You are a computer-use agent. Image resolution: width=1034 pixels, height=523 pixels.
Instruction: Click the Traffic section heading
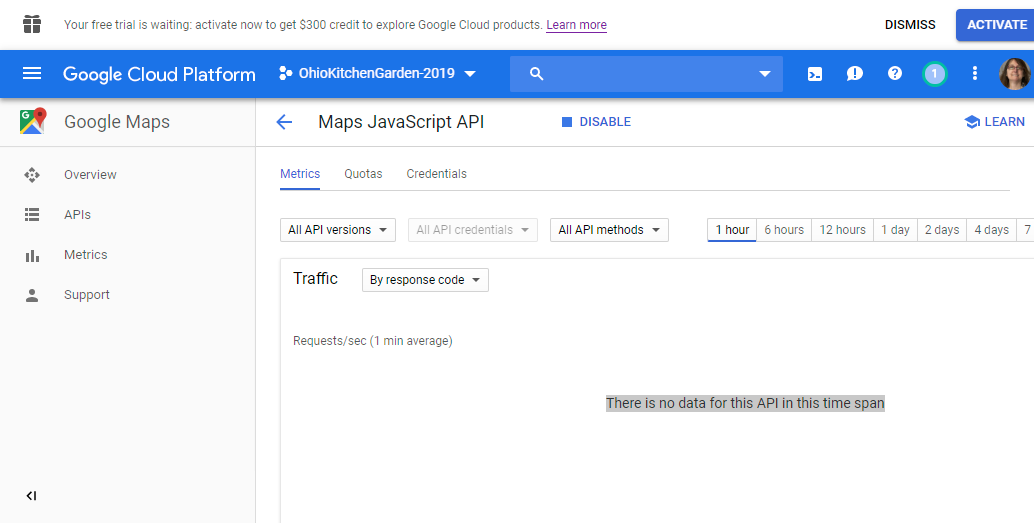[315, 278]
